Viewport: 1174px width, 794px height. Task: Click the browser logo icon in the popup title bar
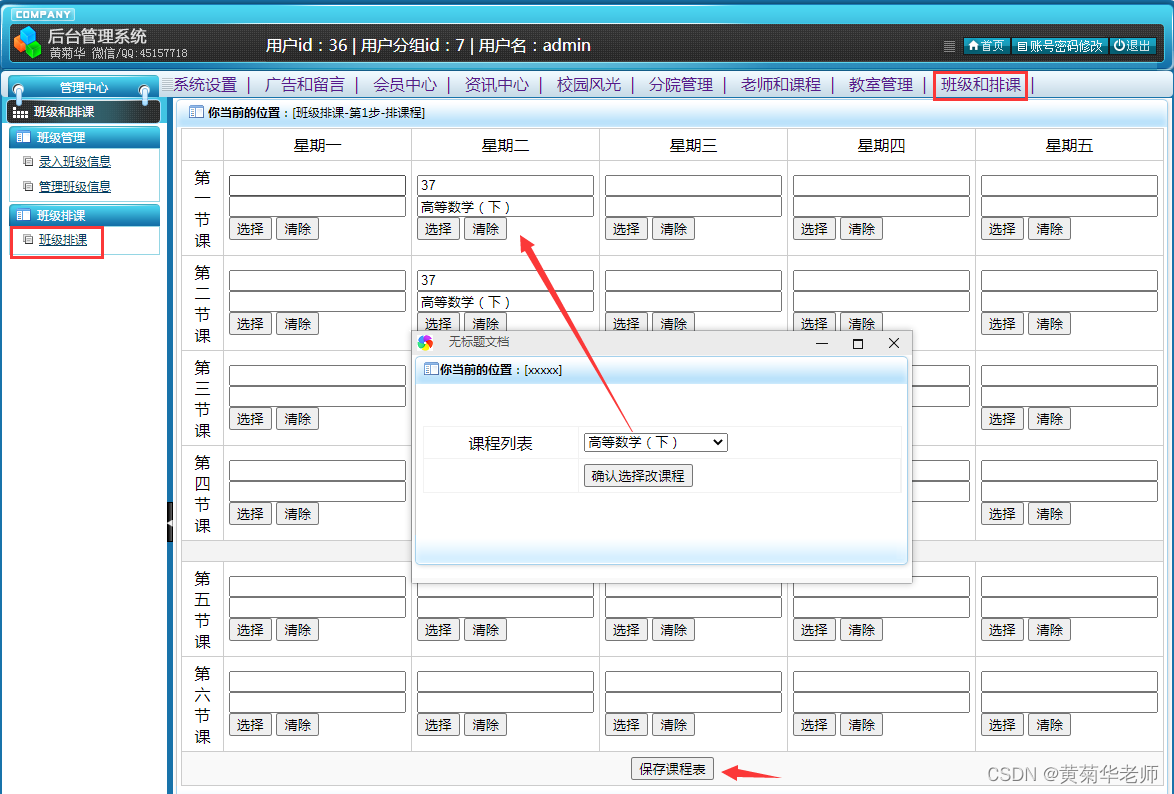click(x=425, y=342)
